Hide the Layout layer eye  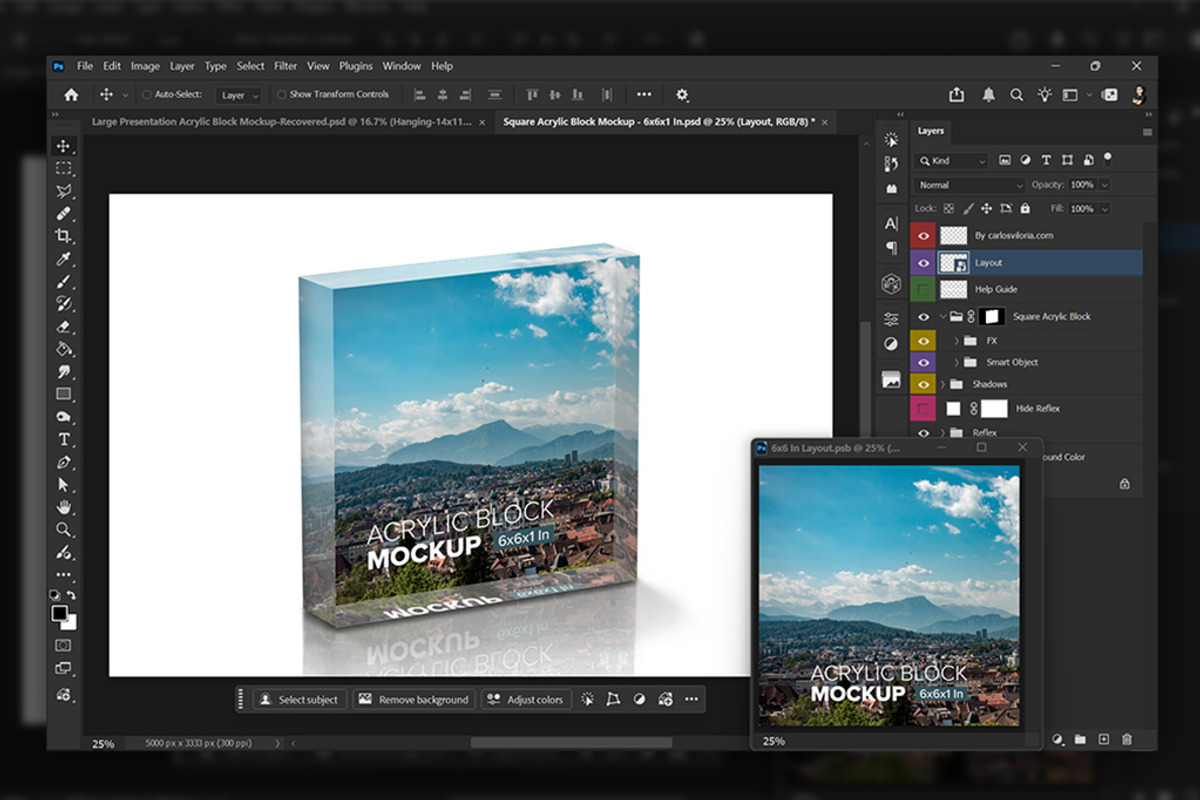(x=923, y=263)
